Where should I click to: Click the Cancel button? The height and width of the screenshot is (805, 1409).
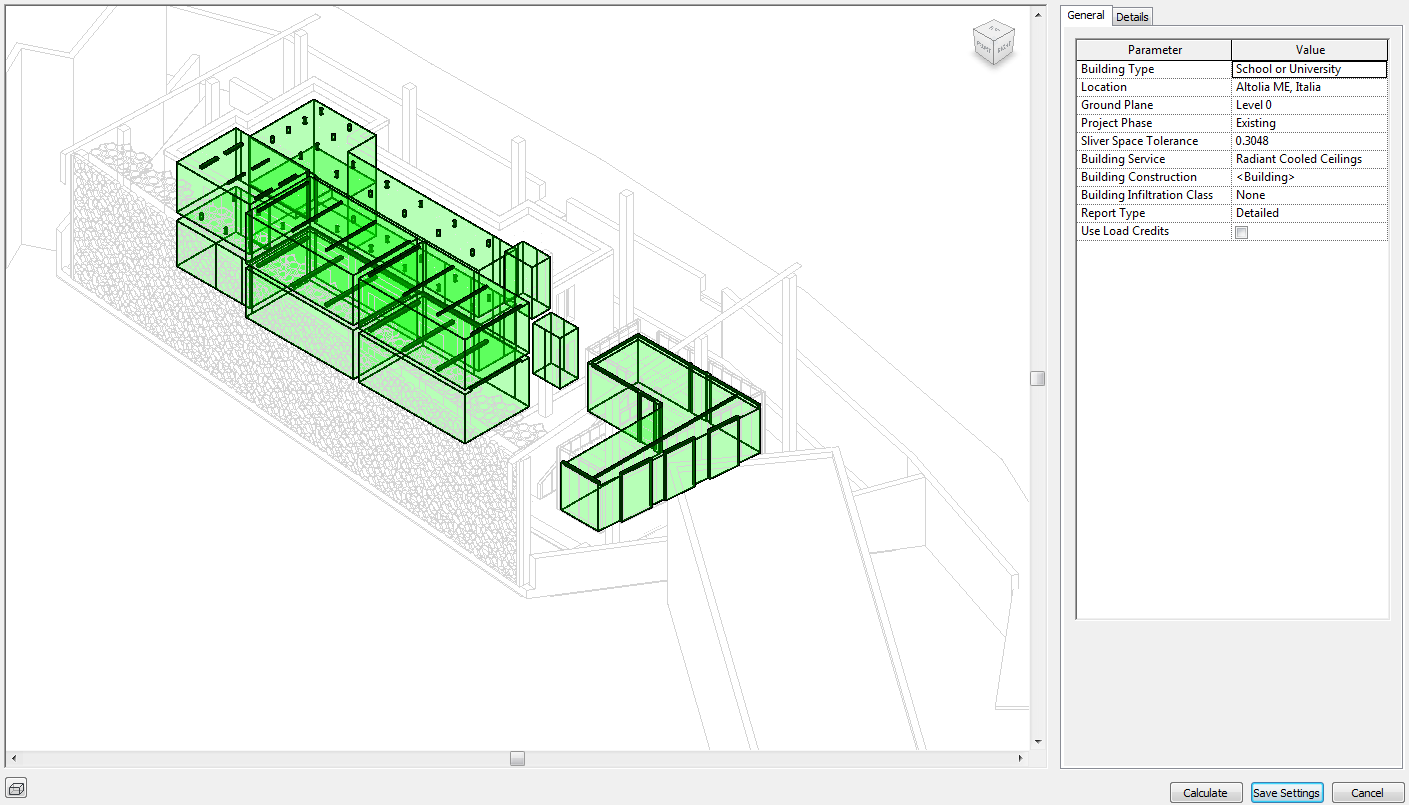point(1368,793)
